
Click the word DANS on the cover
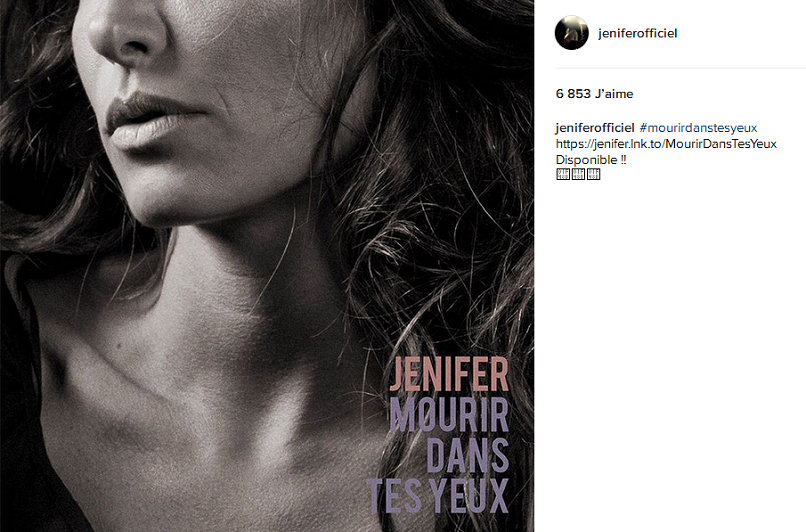coord(467,455)
